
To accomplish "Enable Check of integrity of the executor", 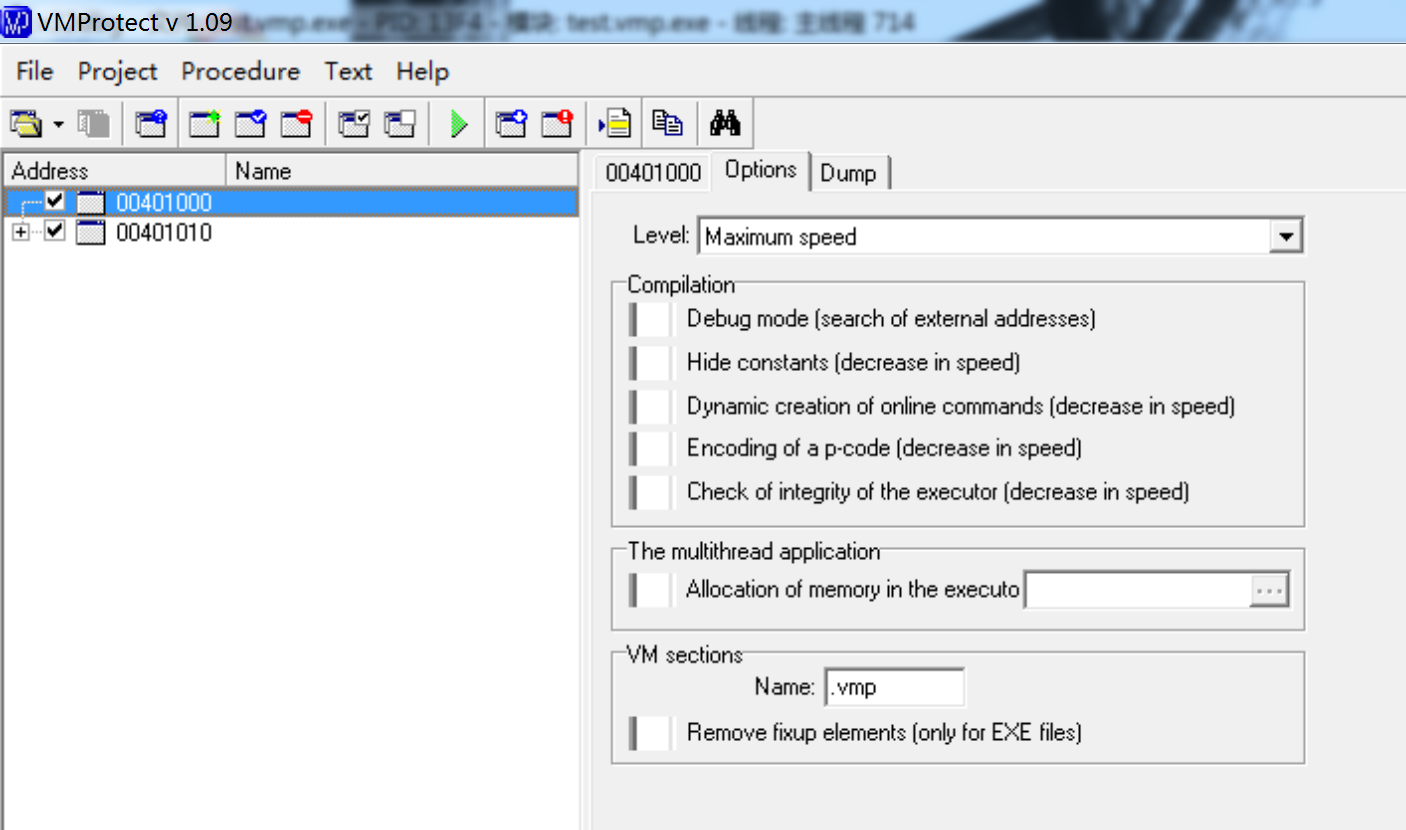I will [651, 492].
